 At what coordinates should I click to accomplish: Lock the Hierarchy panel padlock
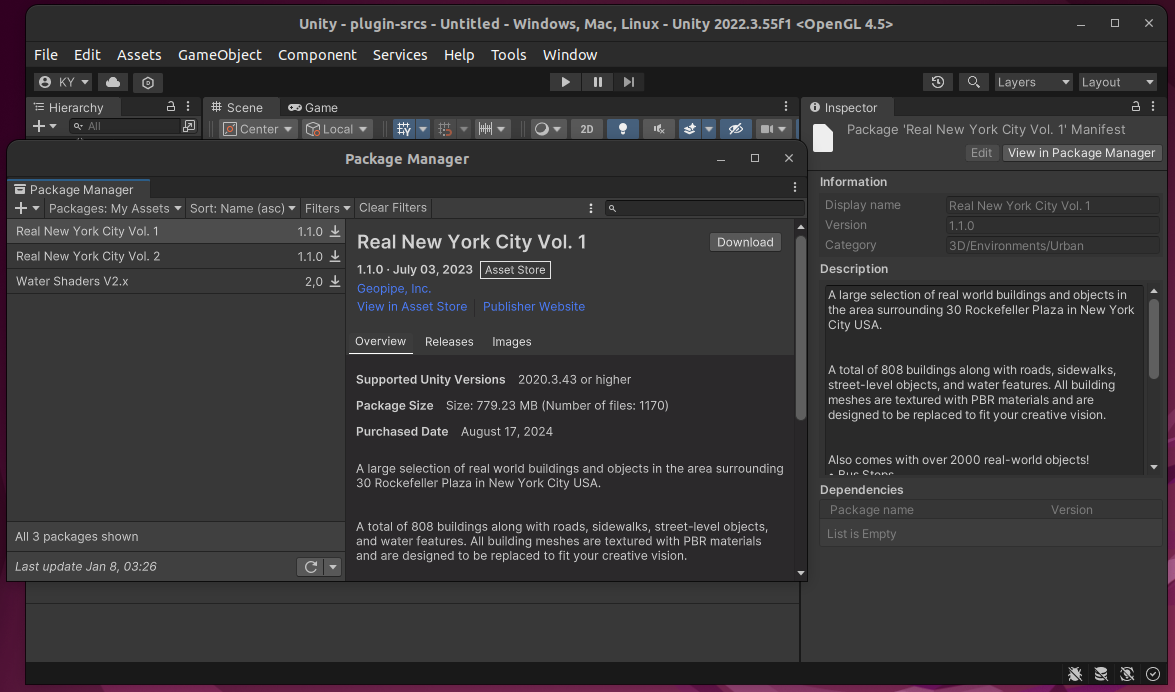pyautogui.click(x=171, y=106)
